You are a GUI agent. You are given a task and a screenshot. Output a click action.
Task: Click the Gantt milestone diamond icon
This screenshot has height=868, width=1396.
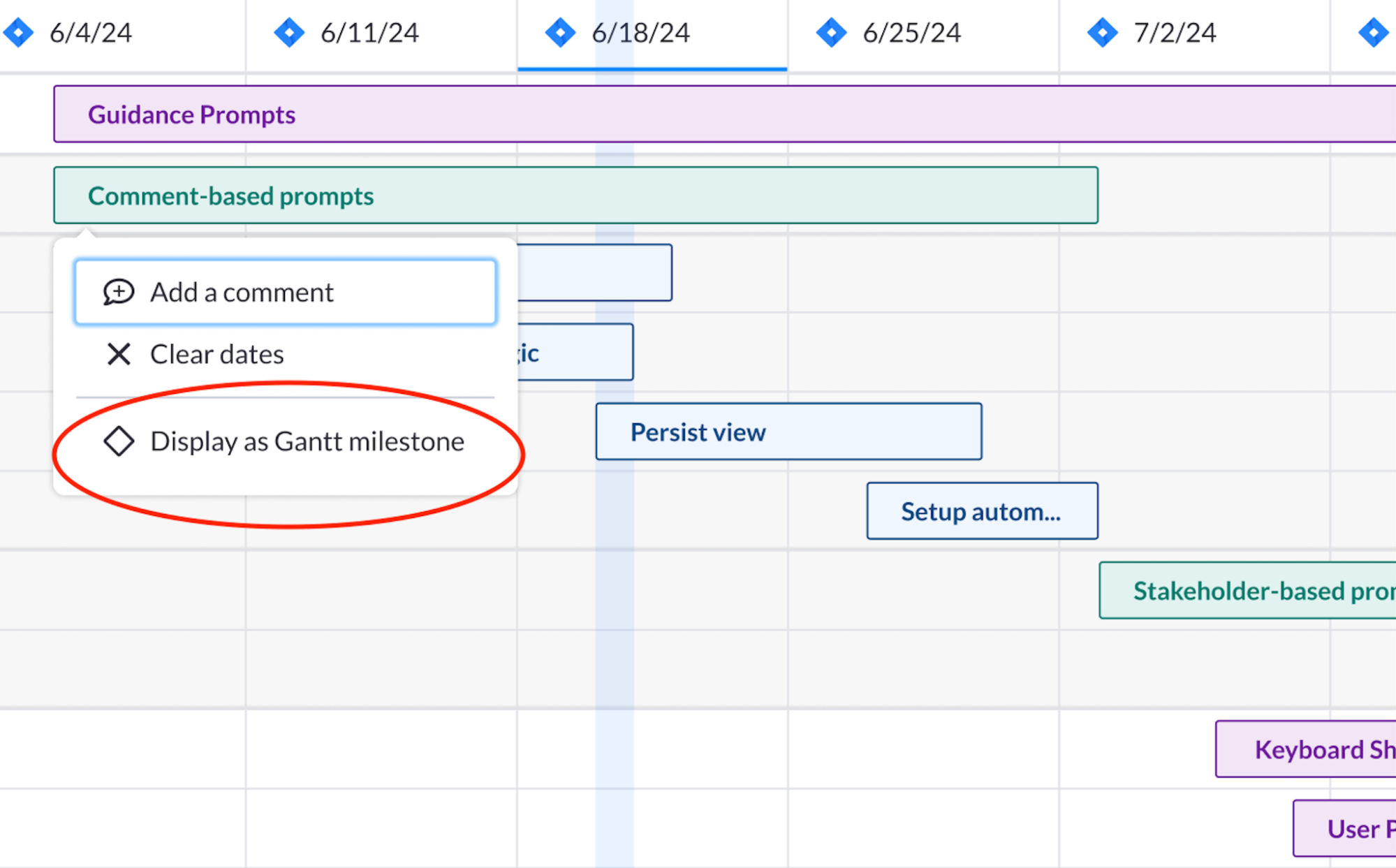[x=120, y=441]
